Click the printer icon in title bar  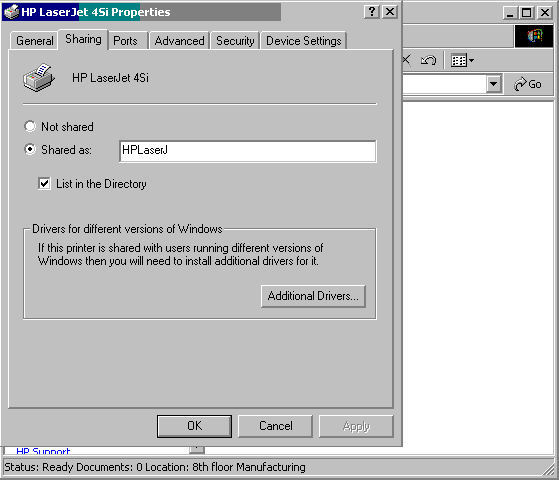pyautogui.click(x=11, y=12)
